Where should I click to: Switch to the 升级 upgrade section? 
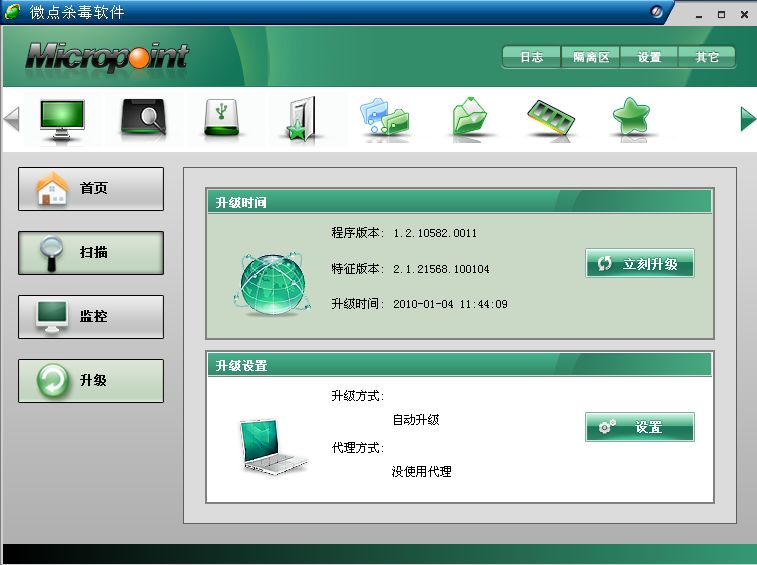coord(91,381)
